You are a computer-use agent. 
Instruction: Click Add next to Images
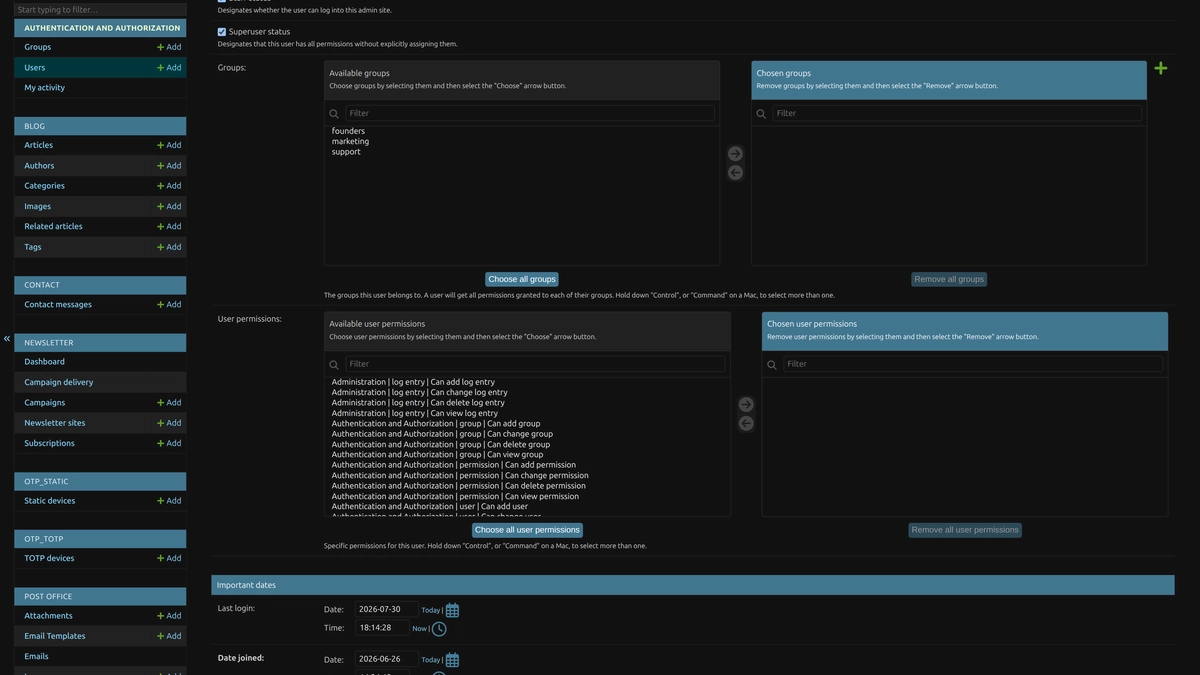tap(169, 207)
